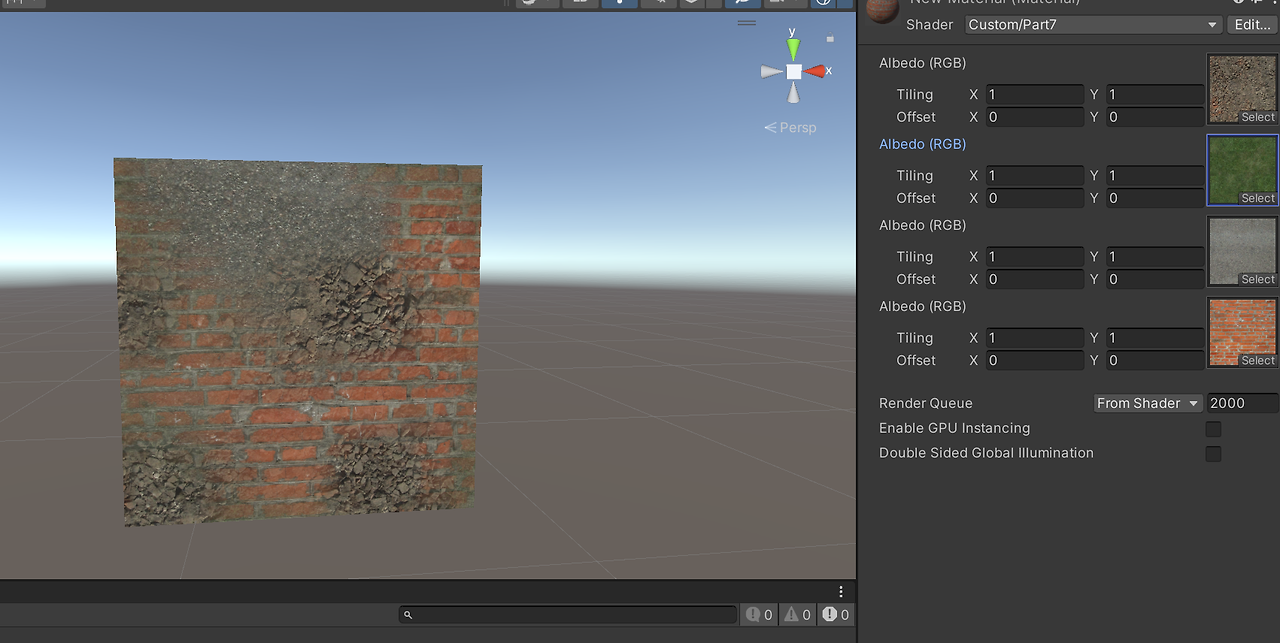Click Tiling Y field of the first Albedo texture
Image resolution: width=1280 pixels, height=643 pixels.
click(1155, 94)
